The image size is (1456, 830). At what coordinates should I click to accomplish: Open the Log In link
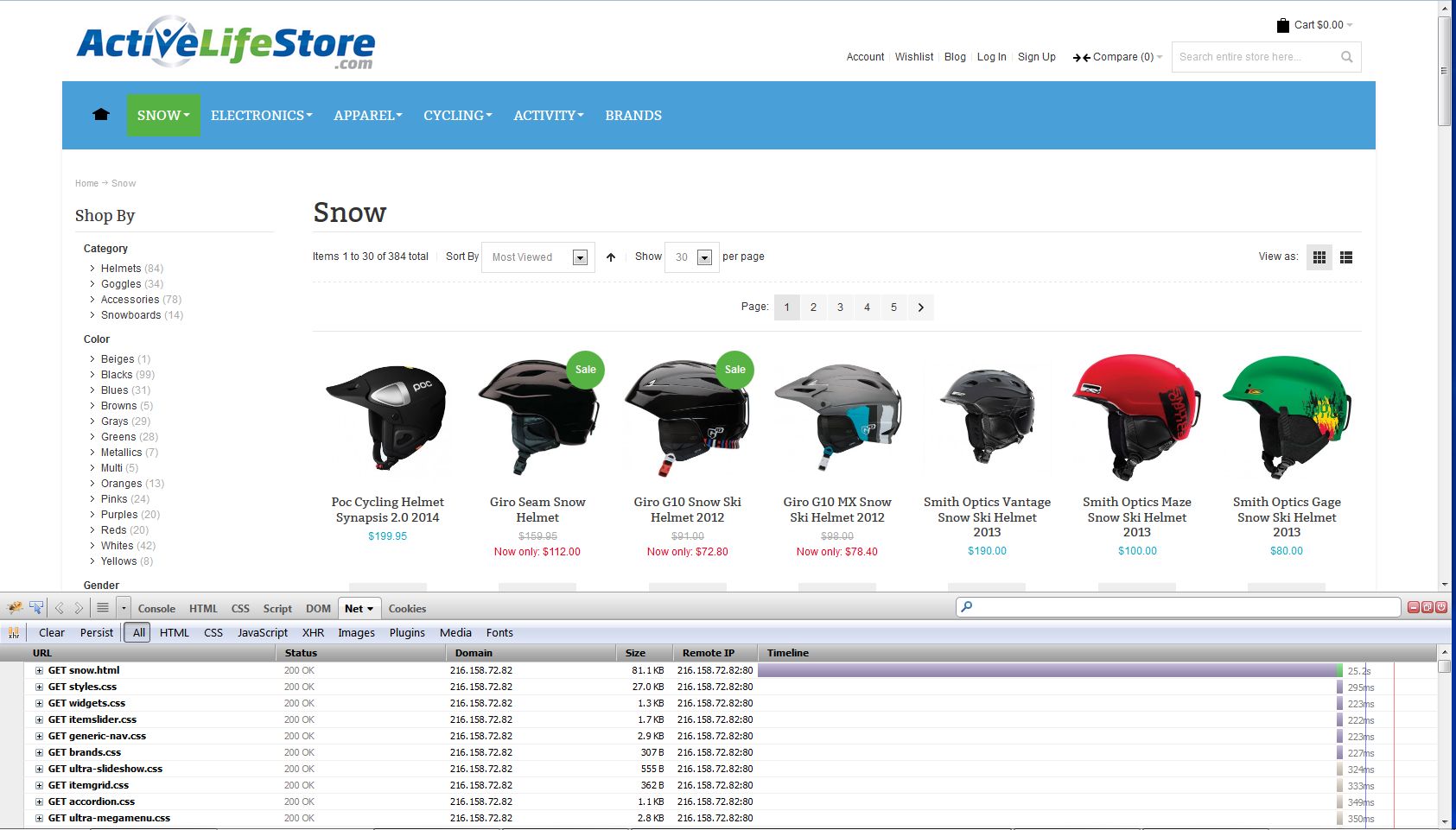tap(991, 57)
